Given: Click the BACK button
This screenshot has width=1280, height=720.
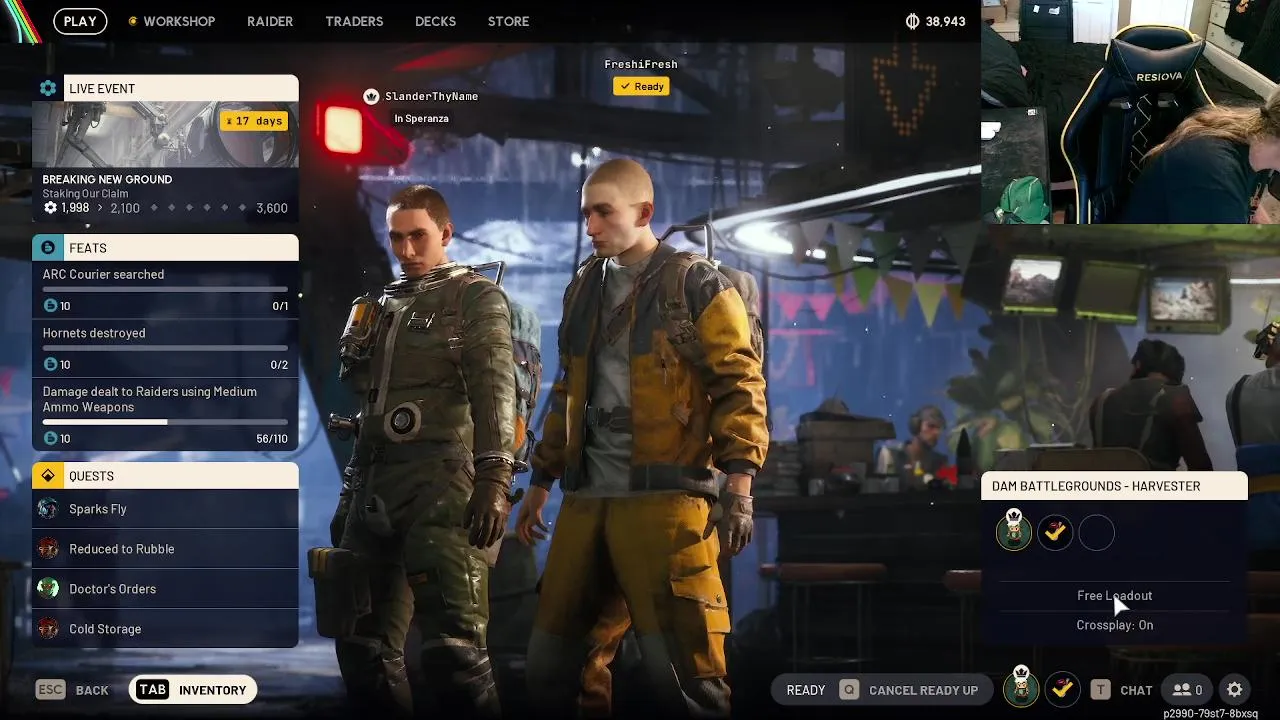Looking at the screenshot, I should click(x=92, y=690).
